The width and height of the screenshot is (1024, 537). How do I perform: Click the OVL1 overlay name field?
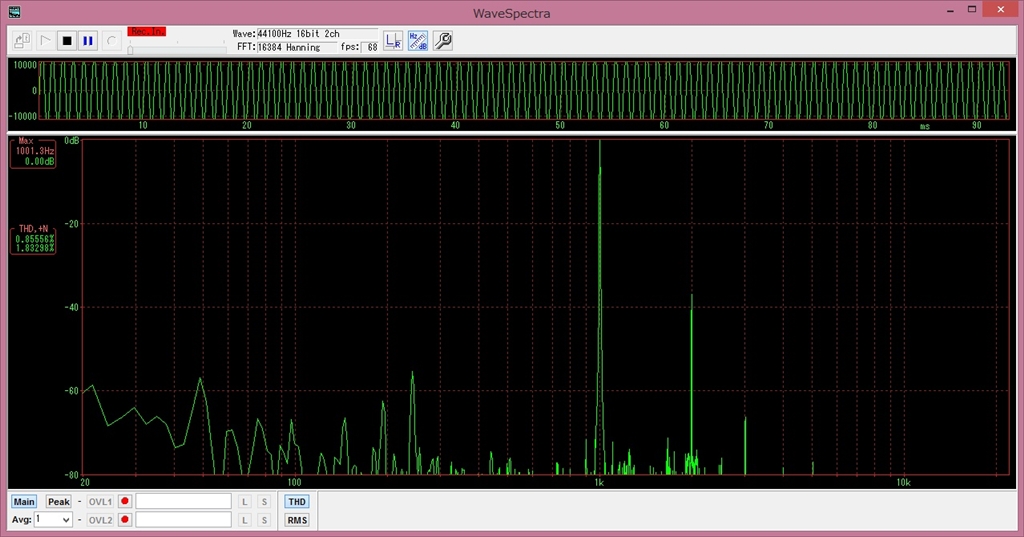pyautogui.click(x=184, y=502)
